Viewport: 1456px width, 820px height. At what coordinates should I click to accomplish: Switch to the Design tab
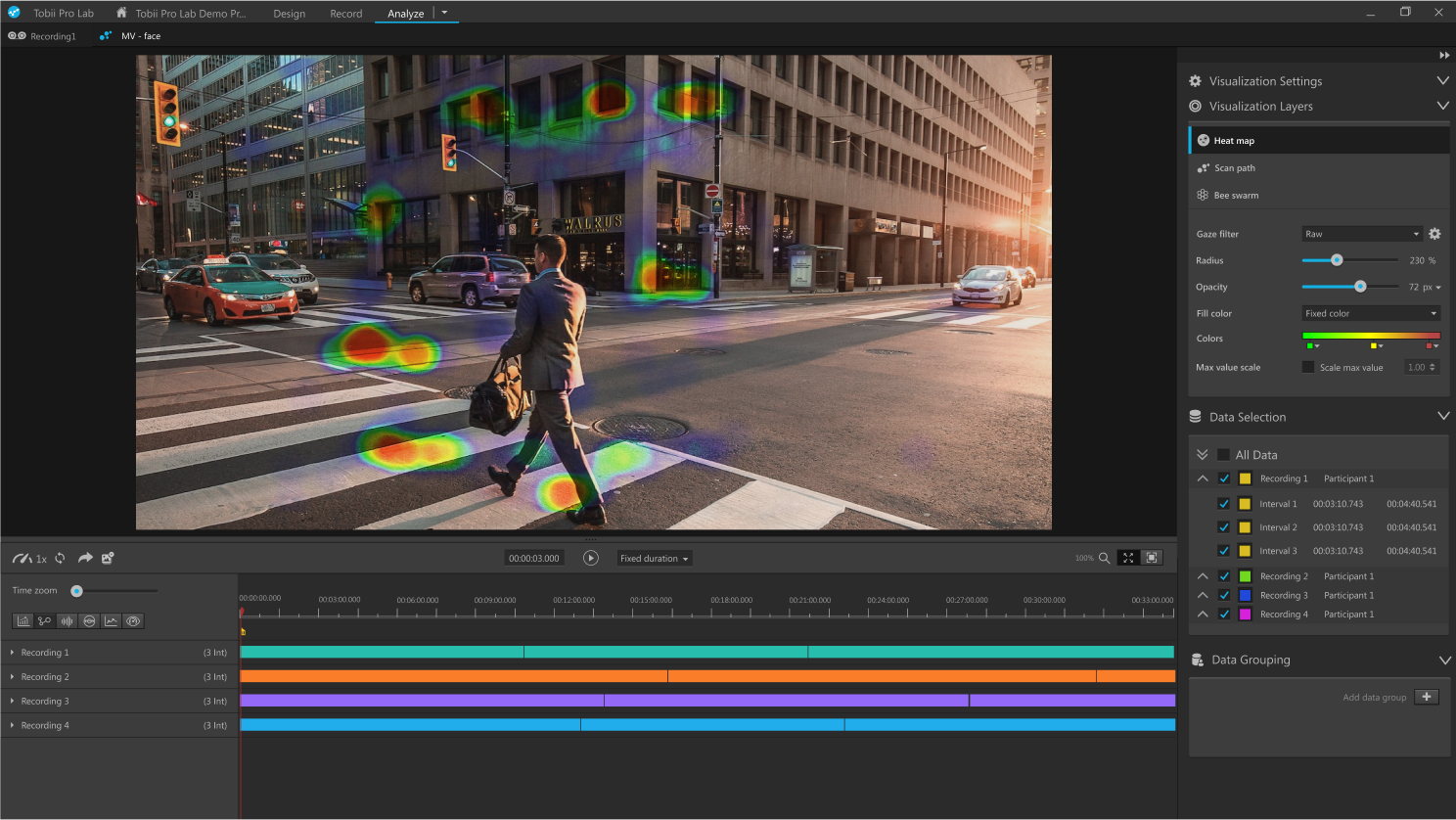[289, 14]
